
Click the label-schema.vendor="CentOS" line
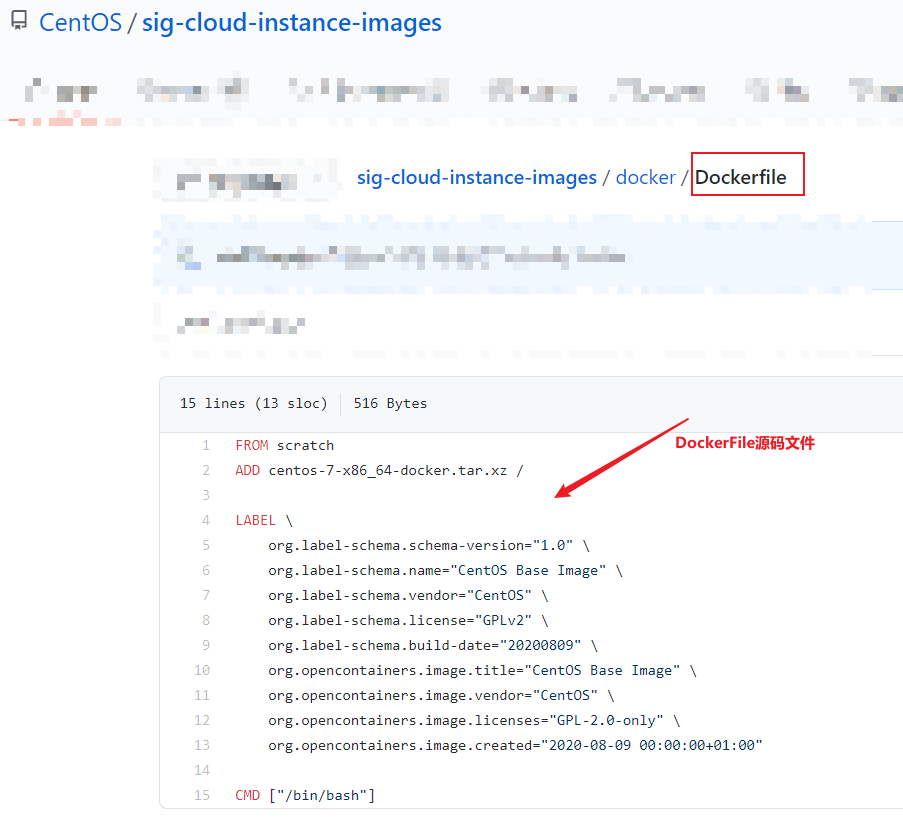coord(408,596)
